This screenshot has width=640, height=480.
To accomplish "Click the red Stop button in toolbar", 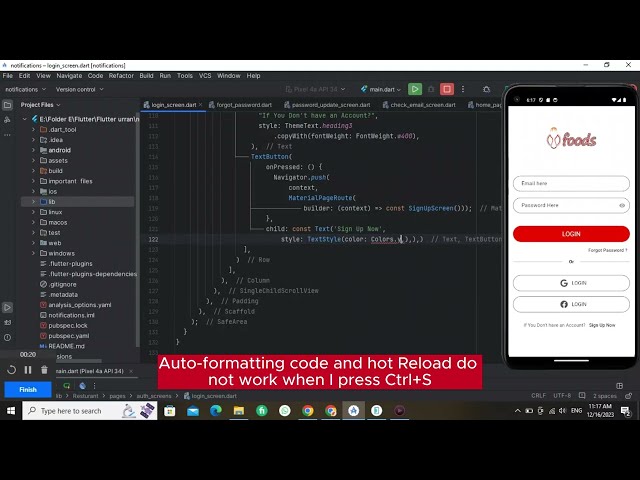I will 447,89.
